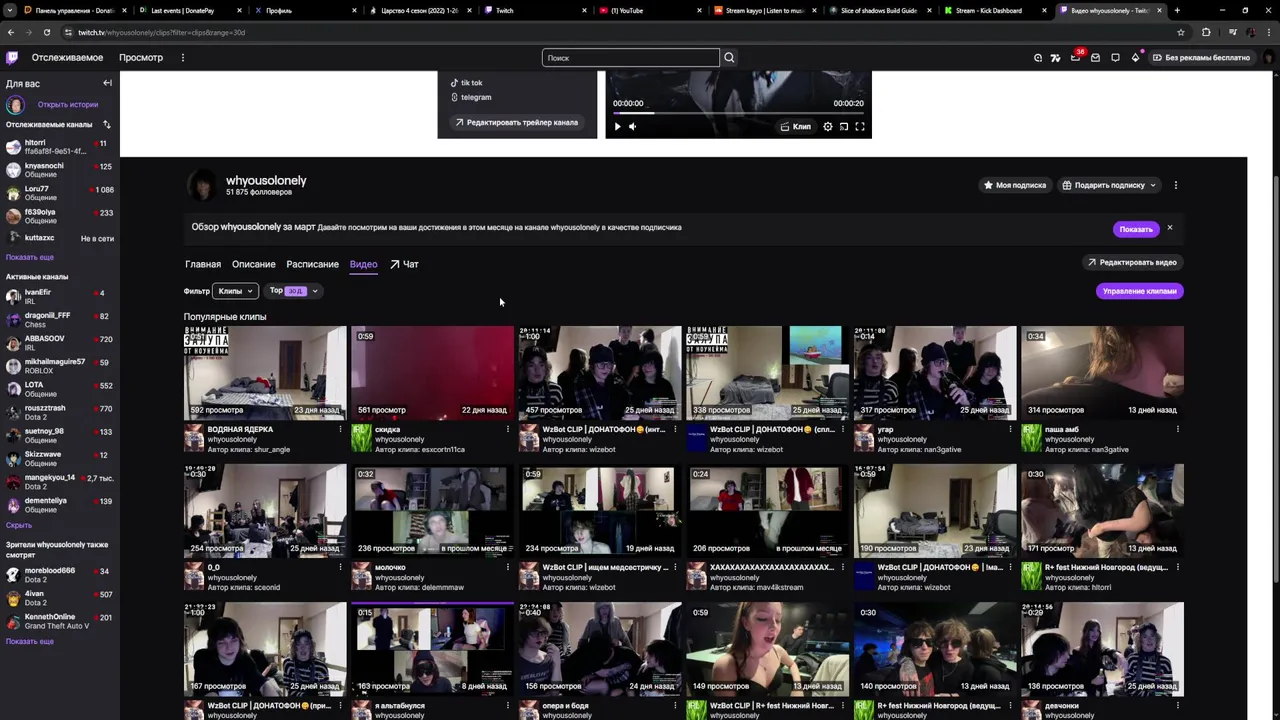Click the Поиск search input field

[630, 58]
